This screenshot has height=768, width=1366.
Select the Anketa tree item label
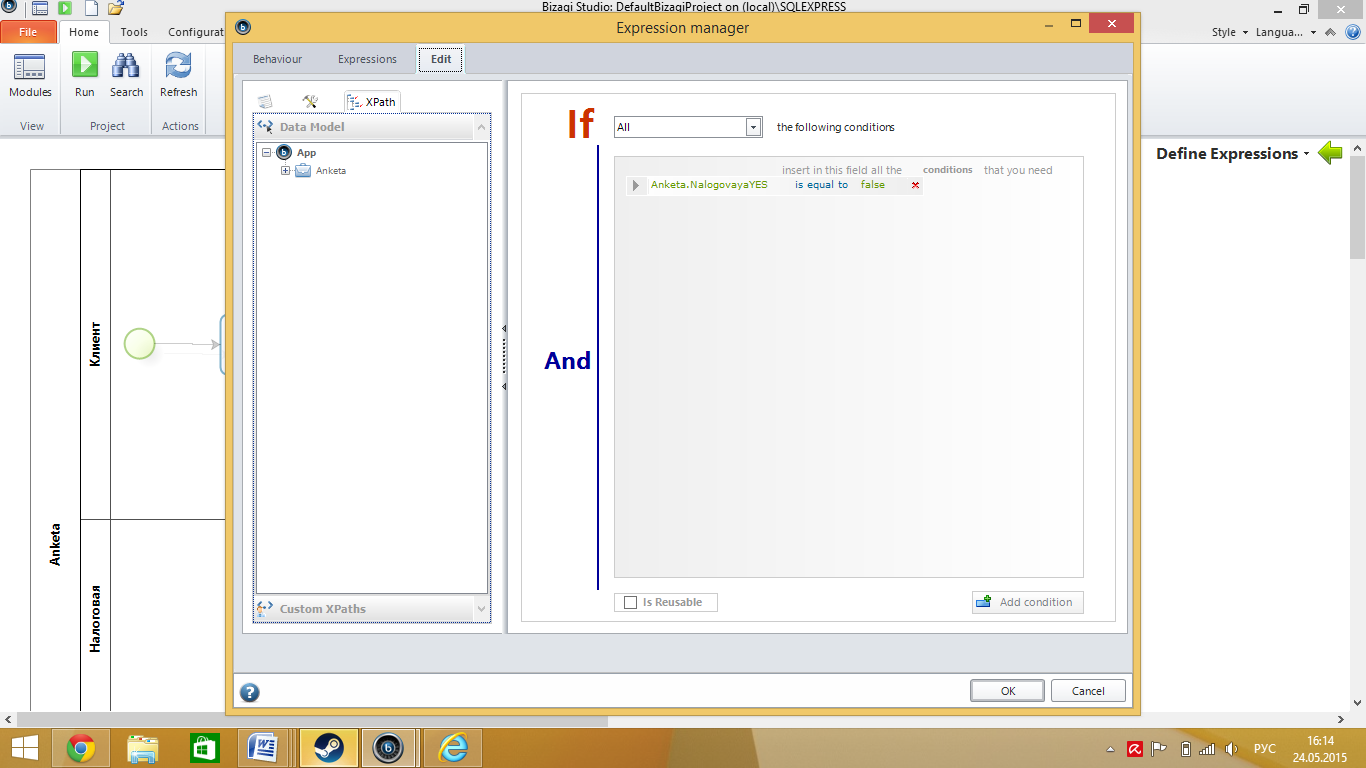[331, 170]
